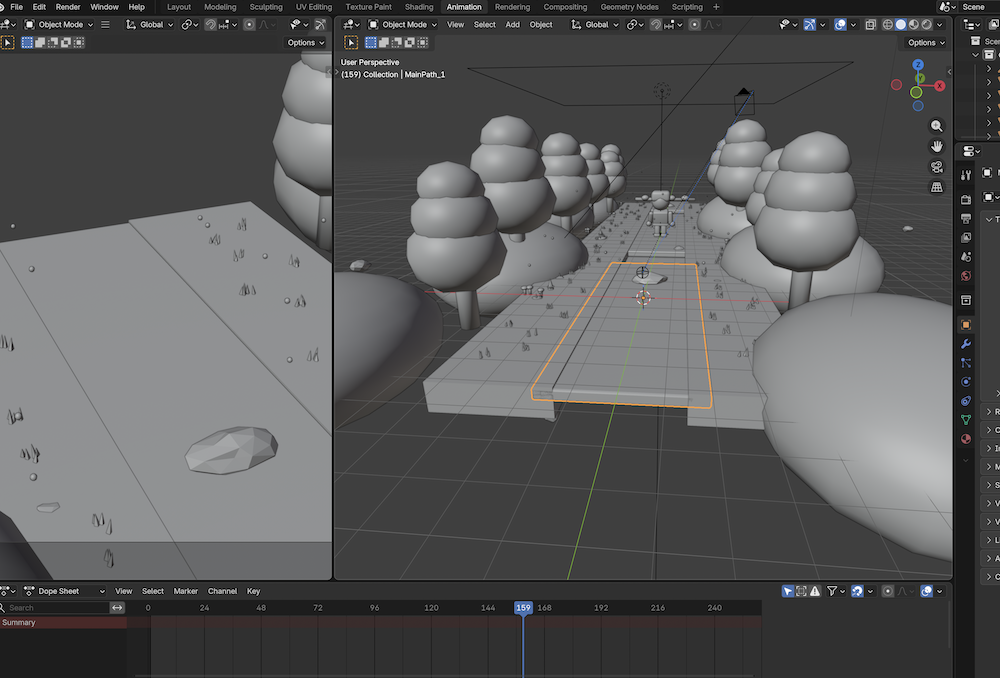Click the red X axis gizmo ball
The image size is (1000, 678).
coord(939,85)
